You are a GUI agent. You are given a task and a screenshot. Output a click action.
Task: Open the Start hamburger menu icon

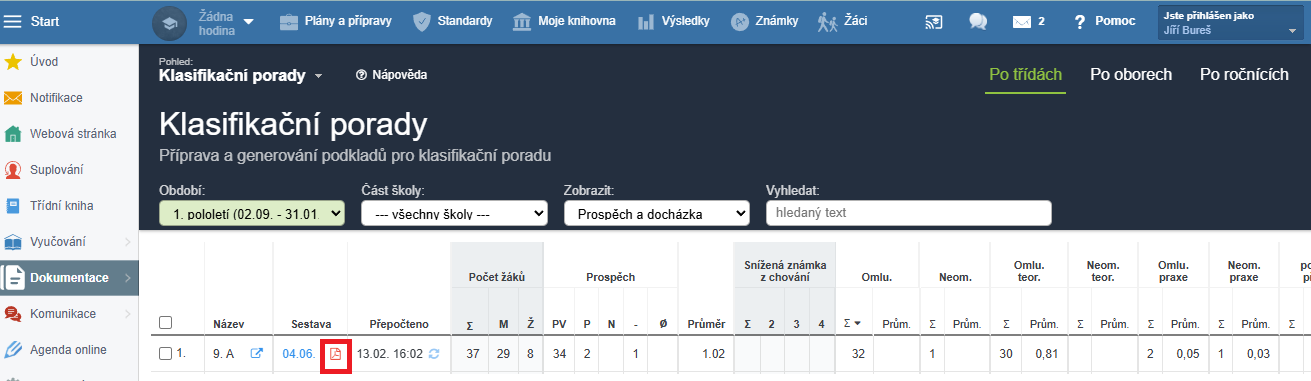(x=12, y=21)
